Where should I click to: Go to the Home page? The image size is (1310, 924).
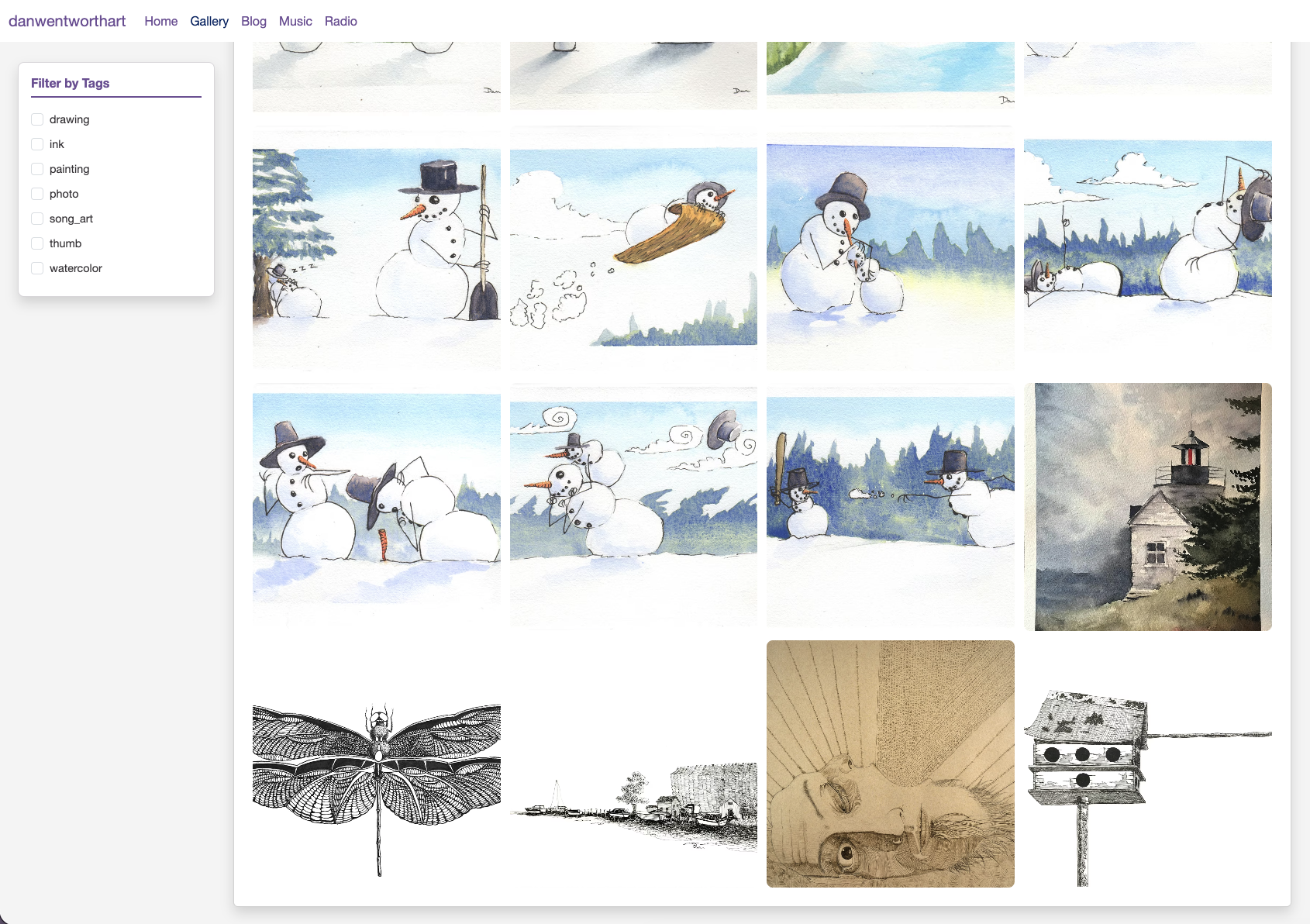tap(160, 21)
